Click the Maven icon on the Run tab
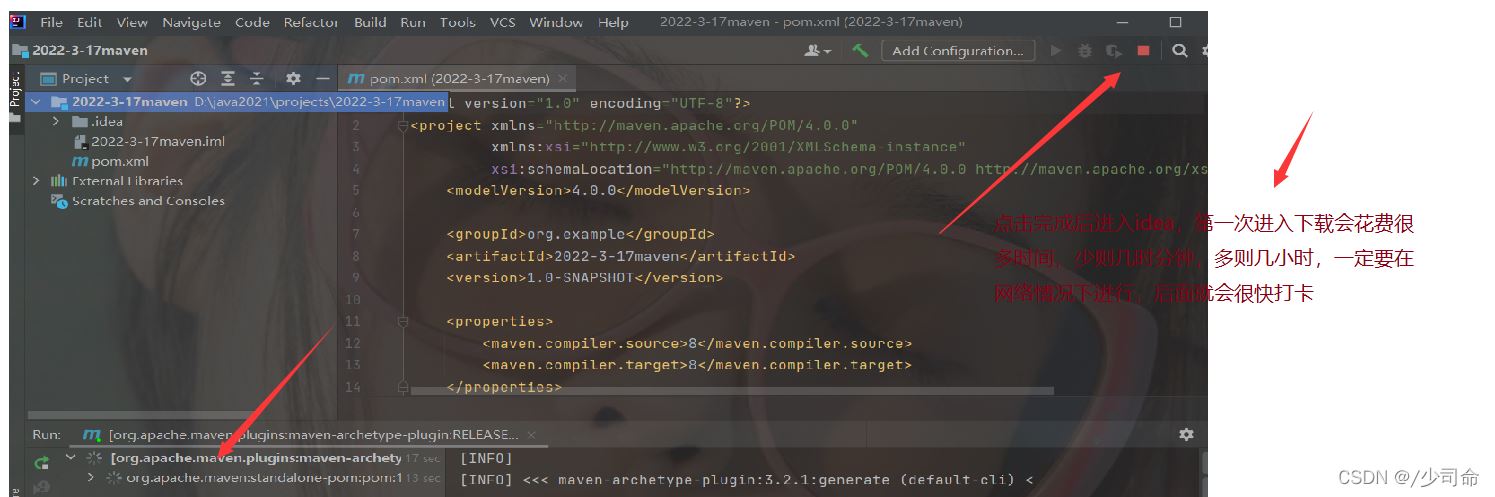This screenshot has width=1495, height=497. tap(92, 435)
